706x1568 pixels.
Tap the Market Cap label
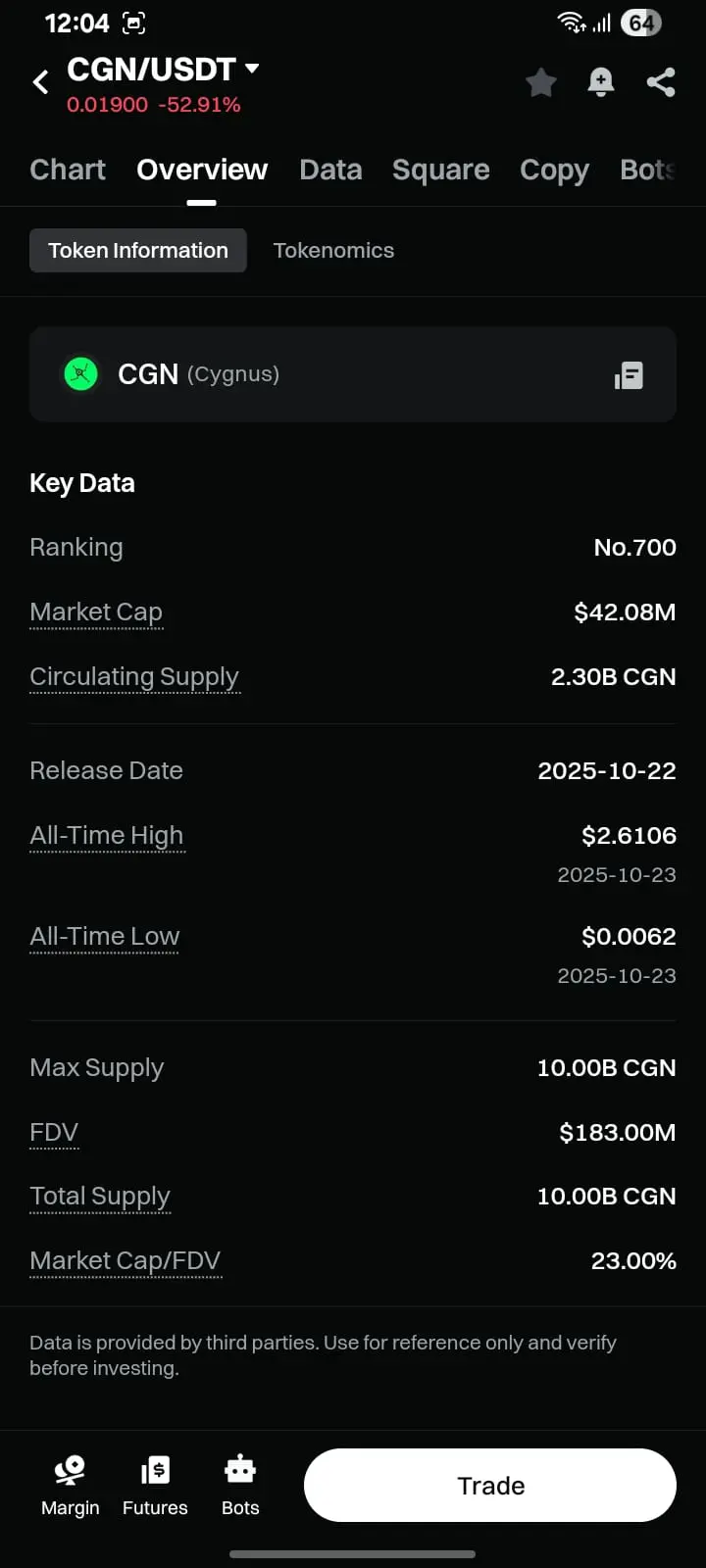pos(96,612)
